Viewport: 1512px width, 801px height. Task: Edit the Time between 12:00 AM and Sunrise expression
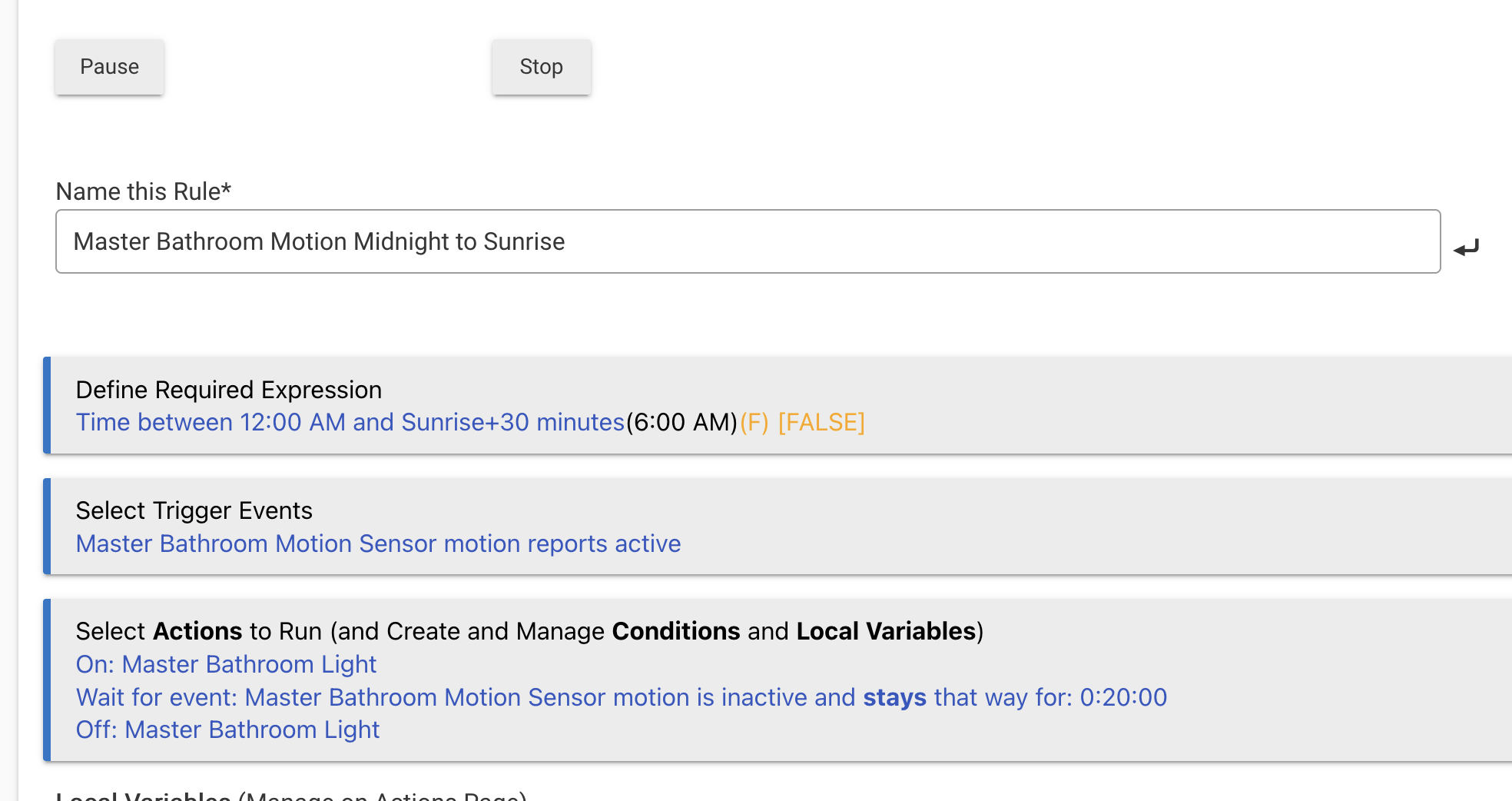click(x=350, y=422)
